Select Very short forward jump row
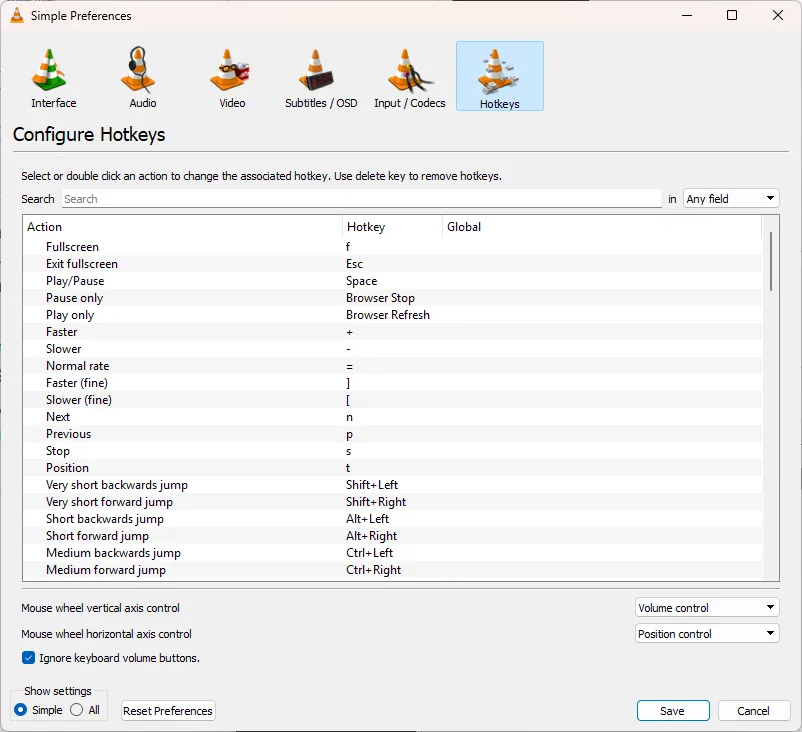The height and width of the screenshot is (732, 802). tap(392, 502)
